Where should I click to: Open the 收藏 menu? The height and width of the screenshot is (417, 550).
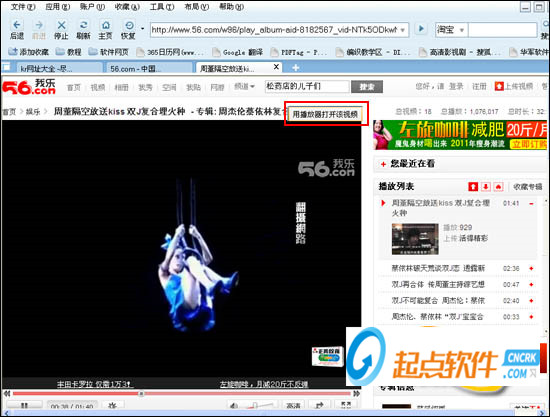pos(127,7)
